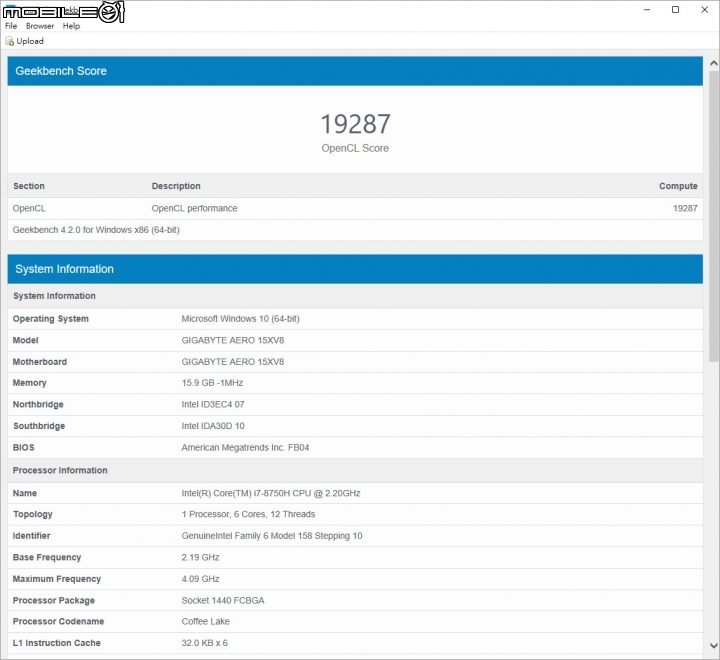
Task: Click the gray System Information subheader
Action: 54,296
